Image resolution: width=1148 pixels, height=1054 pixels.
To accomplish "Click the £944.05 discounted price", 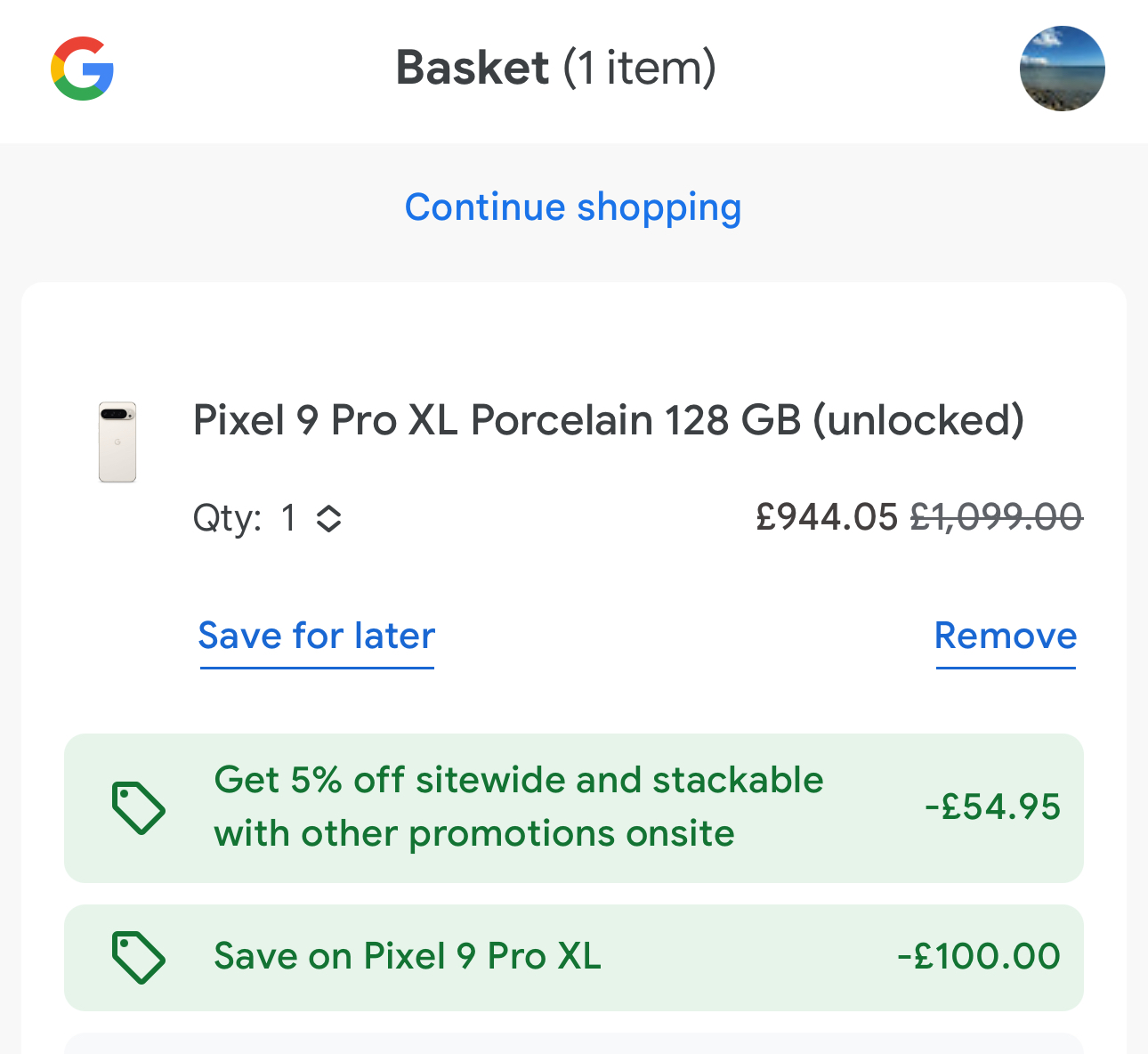I will click(x=827, y=517).
